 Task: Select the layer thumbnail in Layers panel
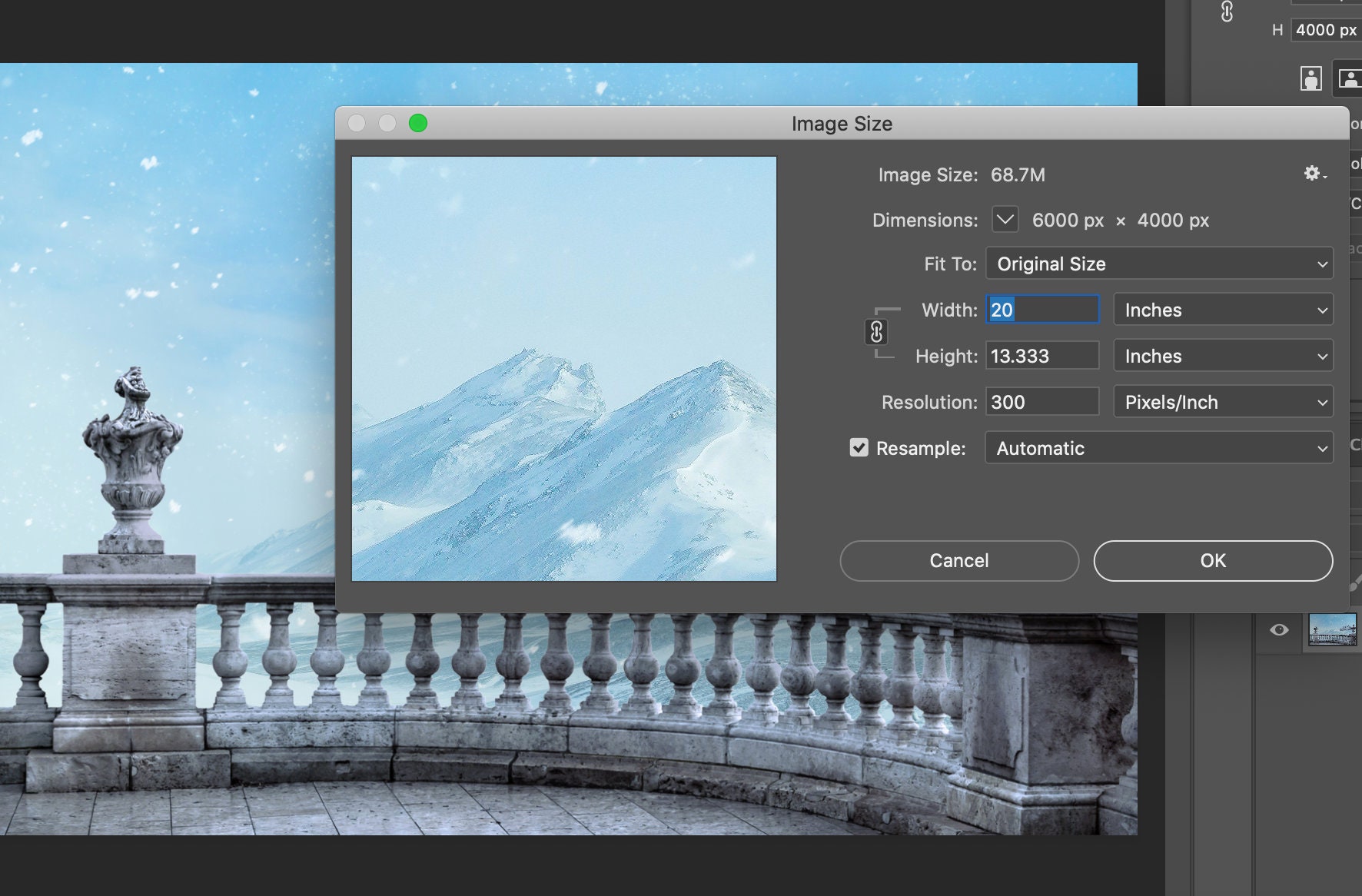pyautogui.click(x=1333, y=629)
